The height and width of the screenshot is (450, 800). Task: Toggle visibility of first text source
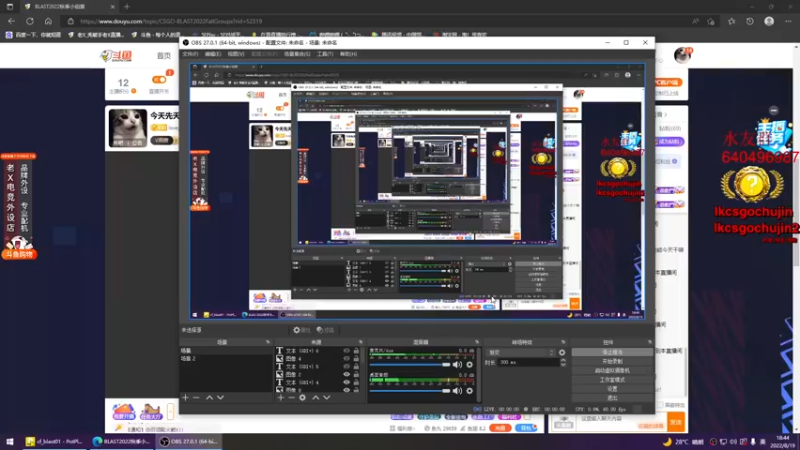coord(346,351)
